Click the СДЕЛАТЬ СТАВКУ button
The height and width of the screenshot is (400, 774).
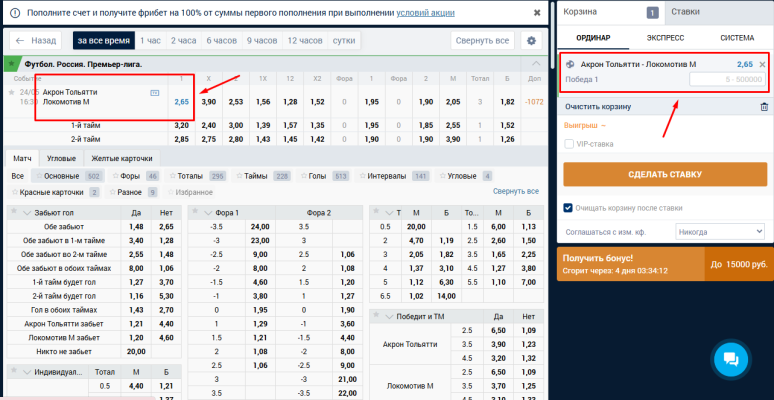[665, 174]
